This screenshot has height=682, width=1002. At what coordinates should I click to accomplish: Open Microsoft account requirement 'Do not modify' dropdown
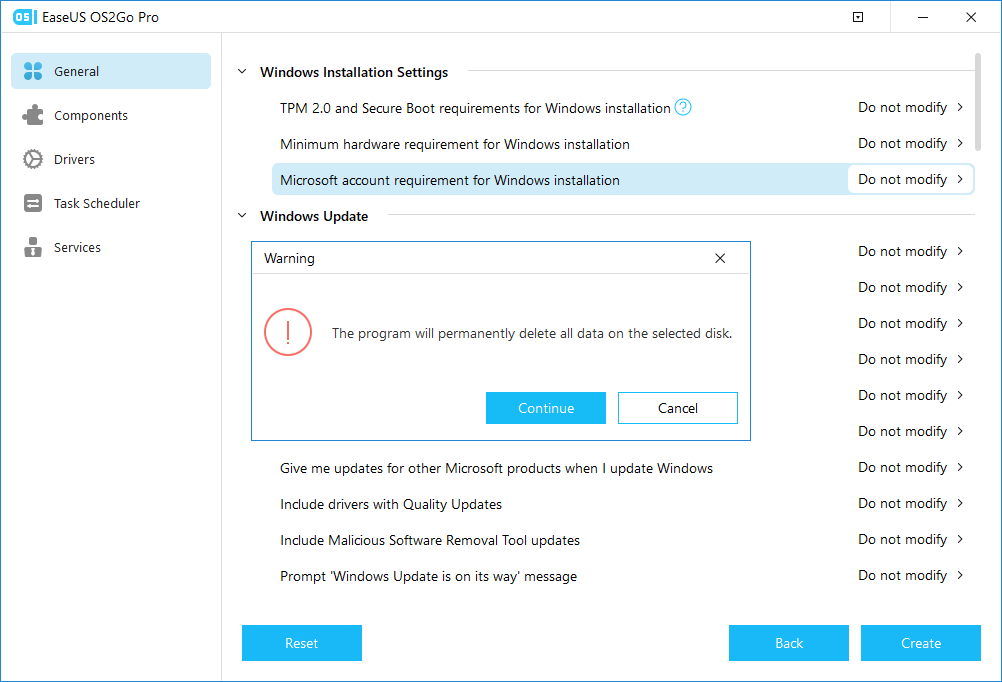coord(910,180)
